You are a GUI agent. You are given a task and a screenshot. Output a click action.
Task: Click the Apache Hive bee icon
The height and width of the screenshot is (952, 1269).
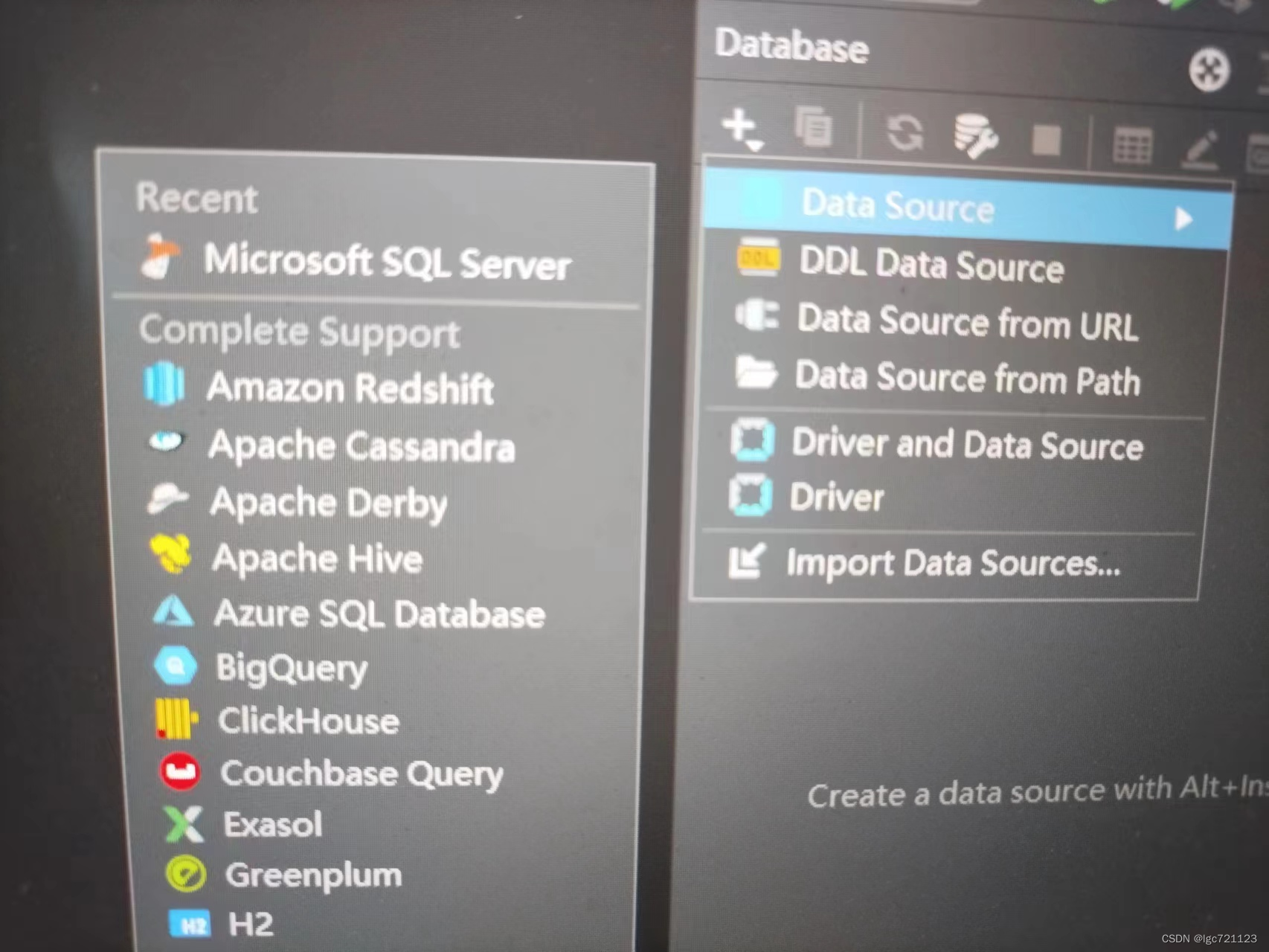[x=171, y=554]
